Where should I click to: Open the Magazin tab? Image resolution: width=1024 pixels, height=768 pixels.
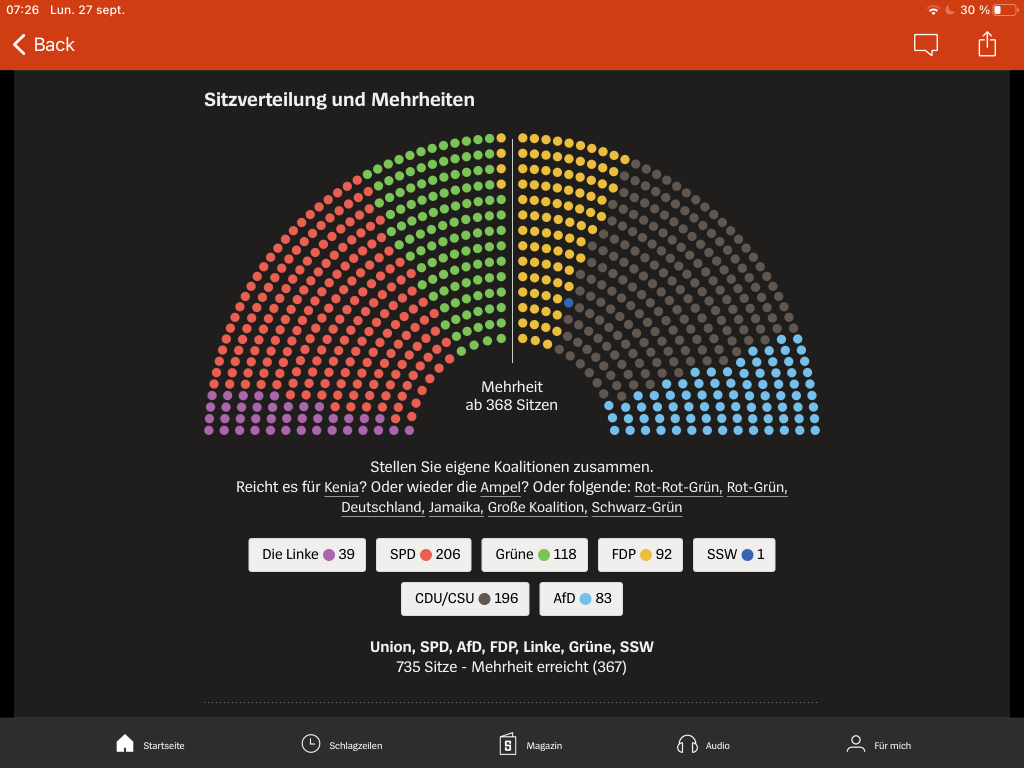click(x=530, y=744)
